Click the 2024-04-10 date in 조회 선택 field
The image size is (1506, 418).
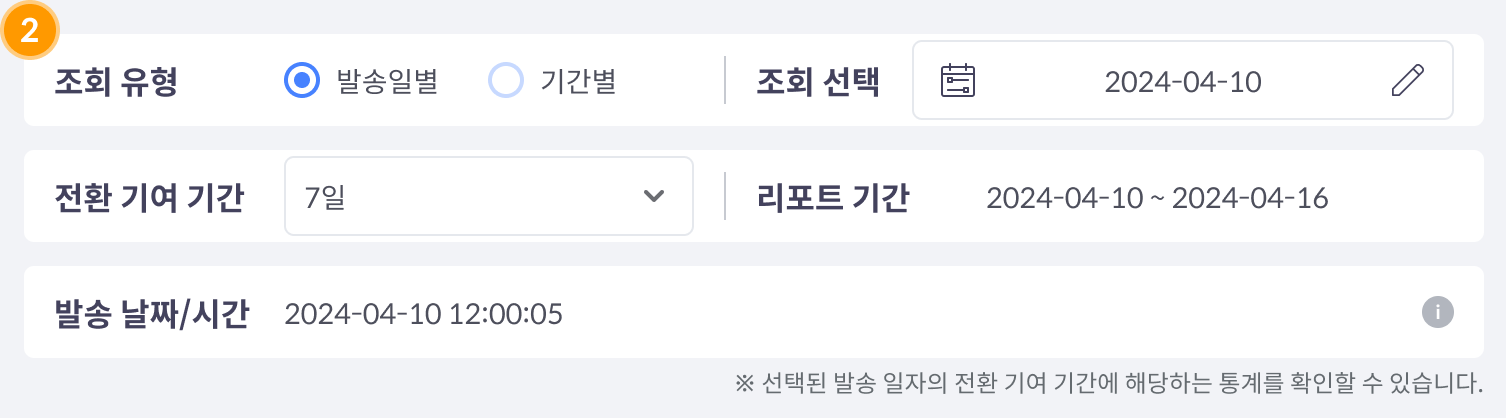[1182, 82]
